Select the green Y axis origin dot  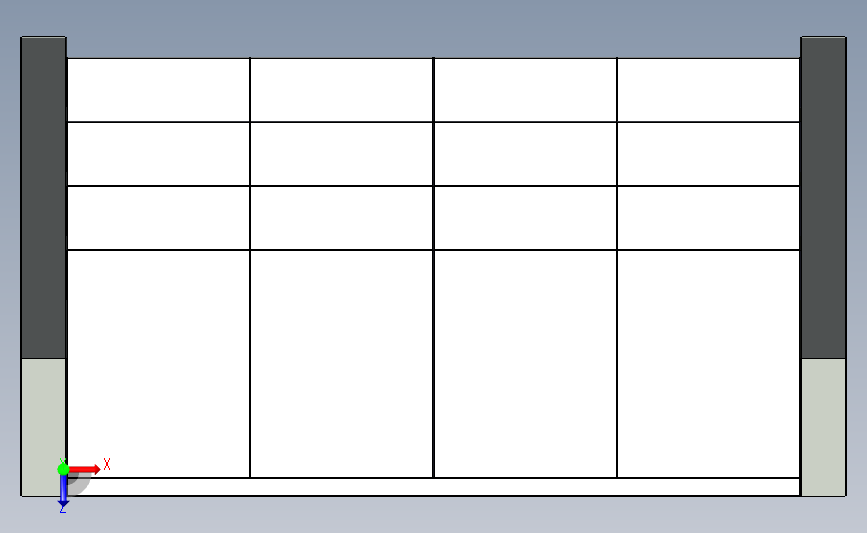coord(63,469)
